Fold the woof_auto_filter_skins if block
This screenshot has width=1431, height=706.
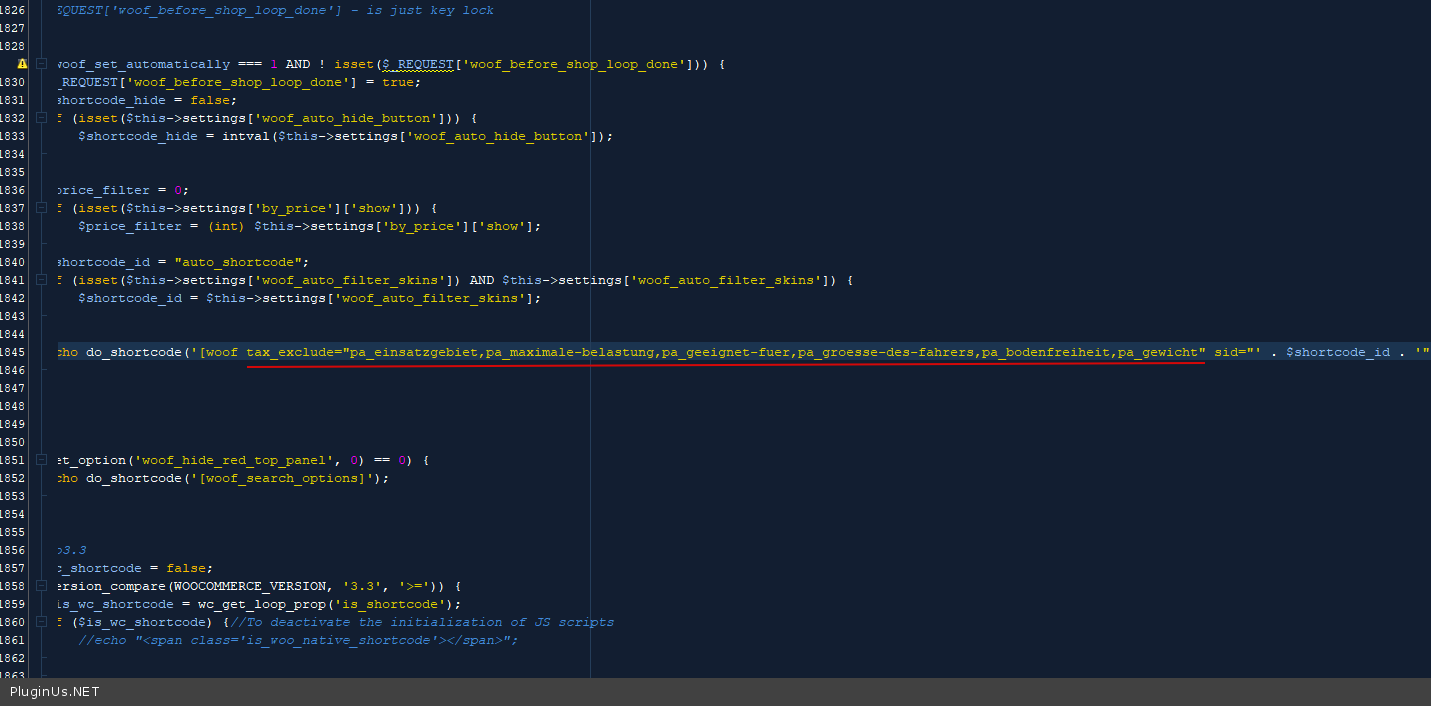coord(41,280)
